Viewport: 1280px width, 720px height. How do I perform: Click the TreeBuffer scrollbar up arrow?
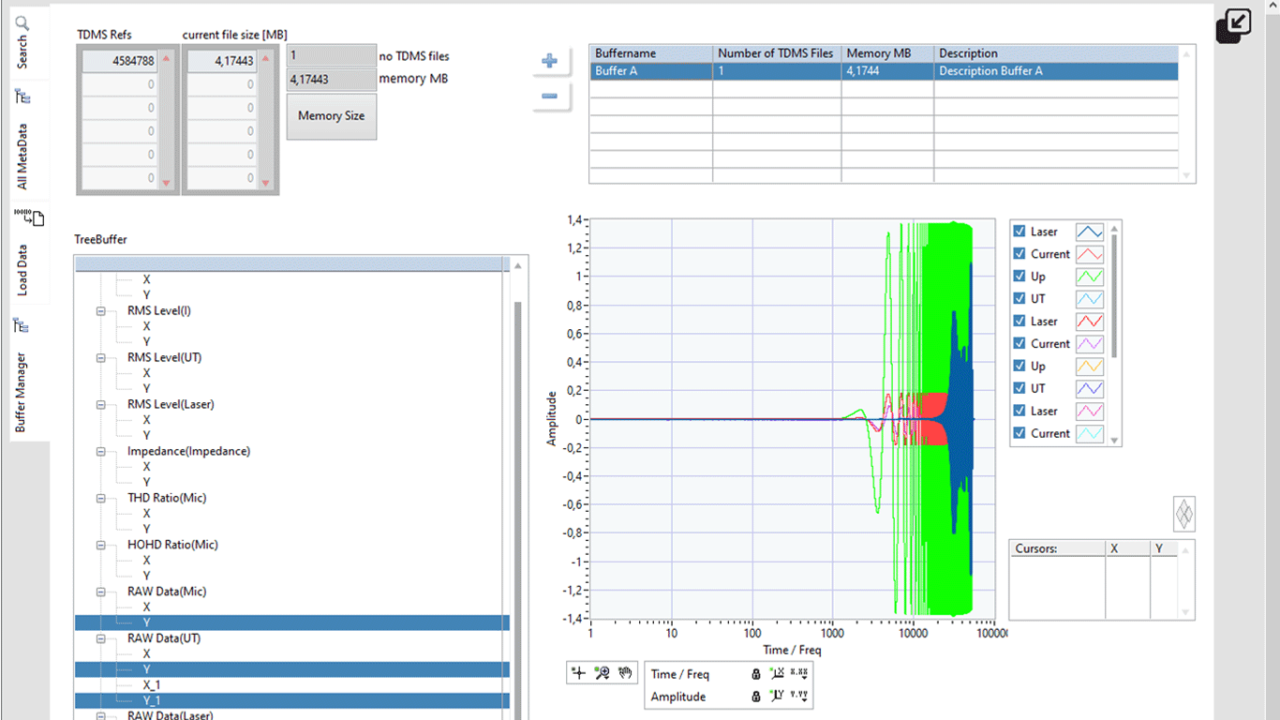tap(517, 266)
